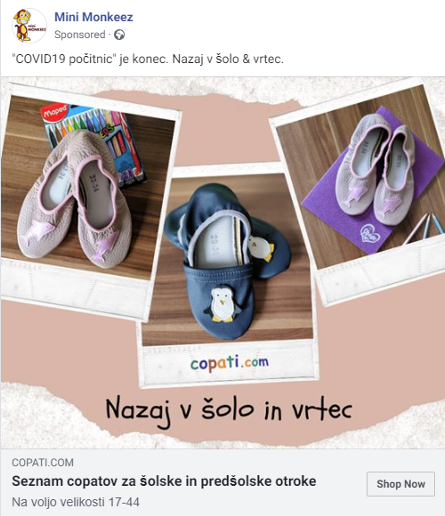The height and width of the screenshot is (516, 445).
Task: Click the COVID19 počitnic post text
Action: [147, 59]
